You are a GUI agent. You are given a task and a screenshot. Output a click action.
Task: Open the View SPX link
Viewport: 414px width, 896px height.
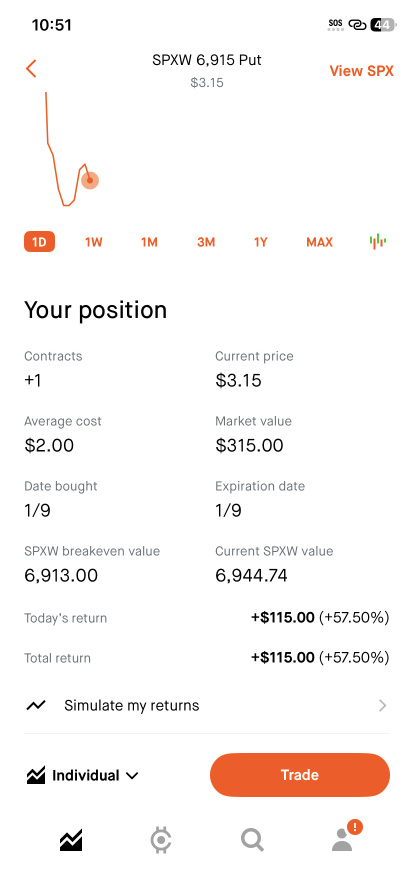tap(361, 71)
